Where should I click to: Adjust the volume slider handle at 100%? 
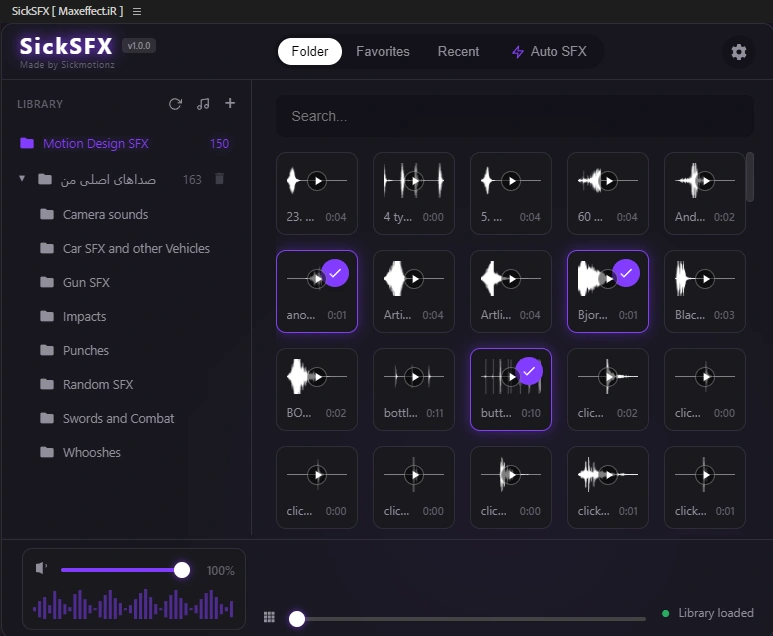(x=182, y=570)
